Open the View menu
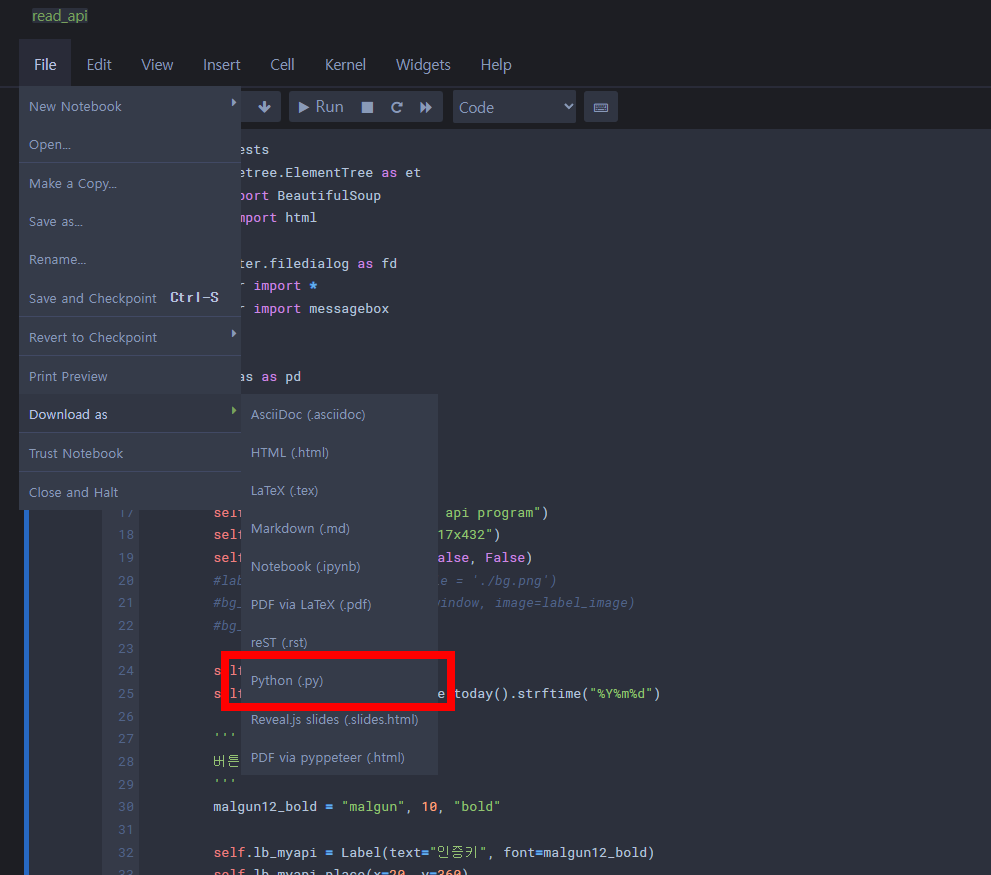Image resolution: width=991 pixels, height=875 pixels. [x=157, y=64]
